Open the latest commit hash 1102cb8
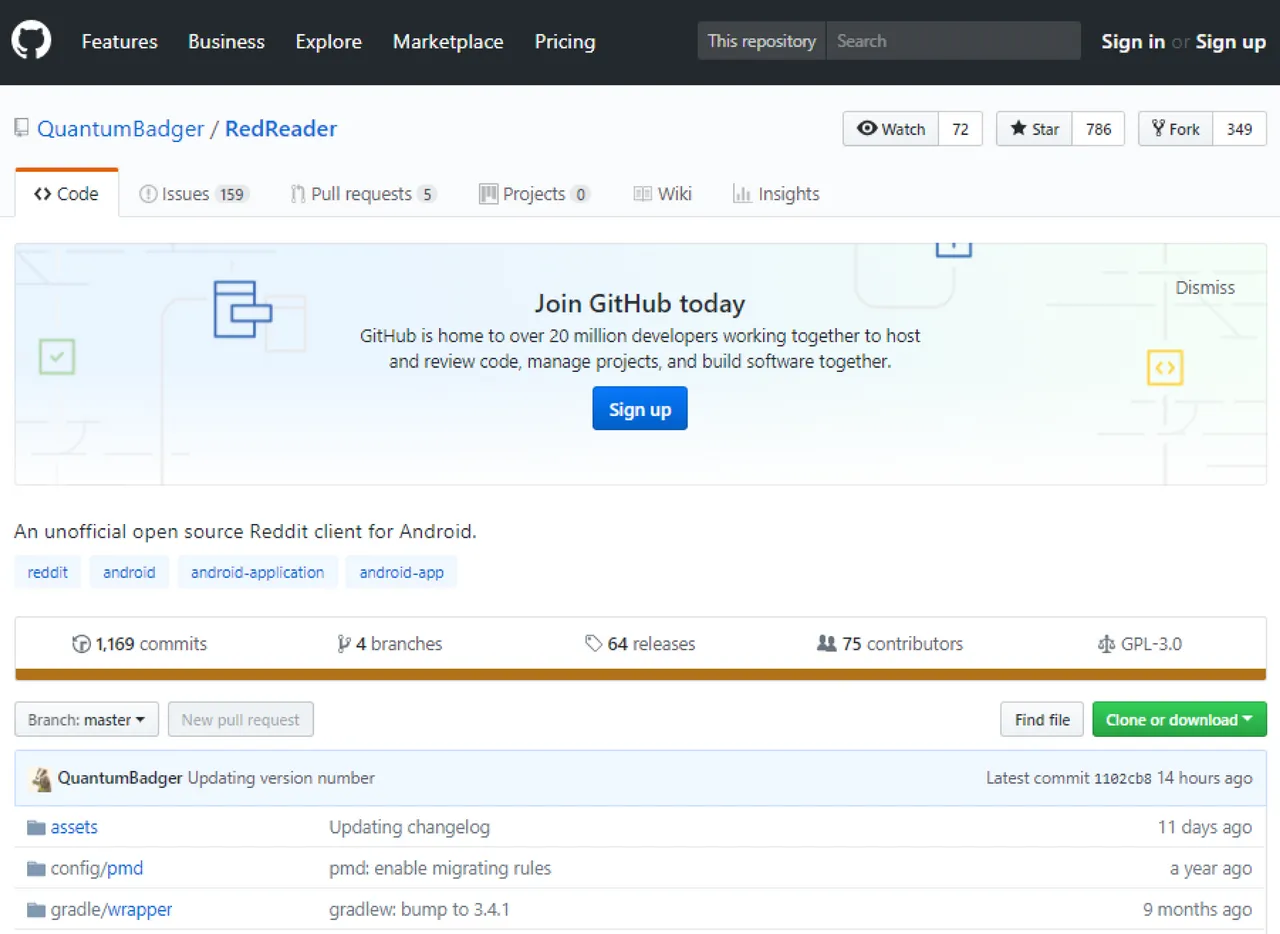The height and width of the screenshot is (934, 1280). pos(1123,779)
